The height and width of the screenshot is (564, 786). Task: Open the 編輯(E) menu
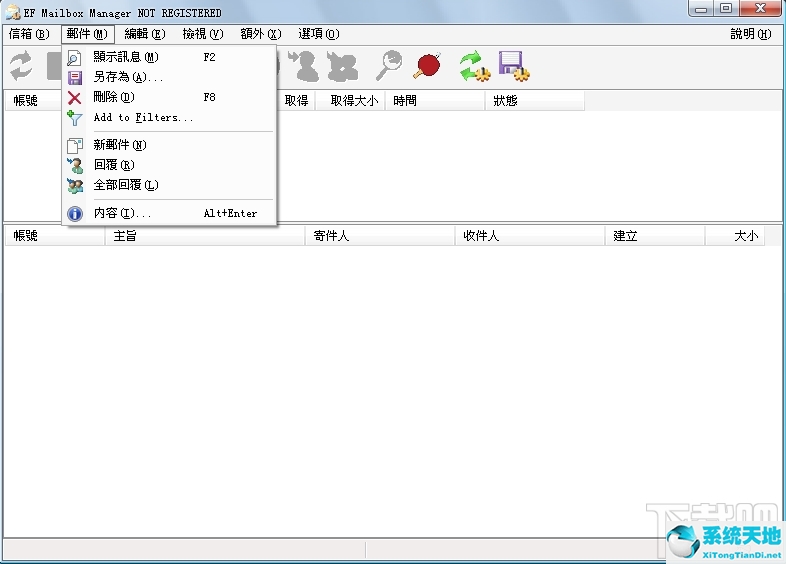click(145, 34)
